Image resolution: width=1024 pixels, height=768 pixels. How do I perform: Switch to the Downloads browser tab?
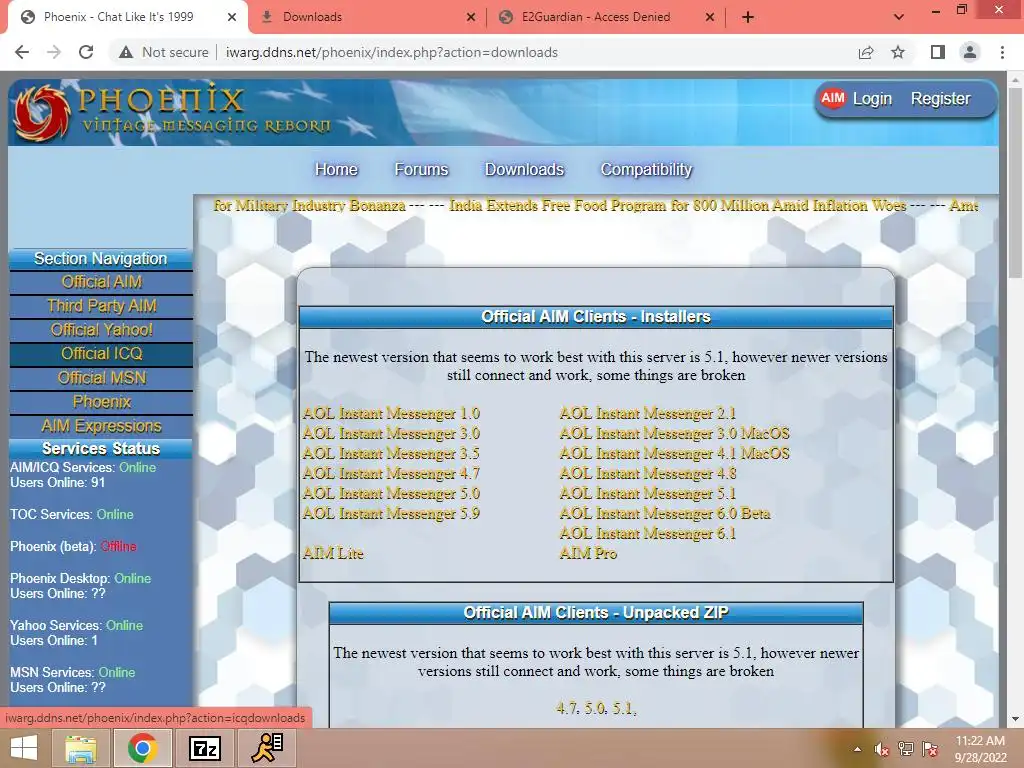366,17
